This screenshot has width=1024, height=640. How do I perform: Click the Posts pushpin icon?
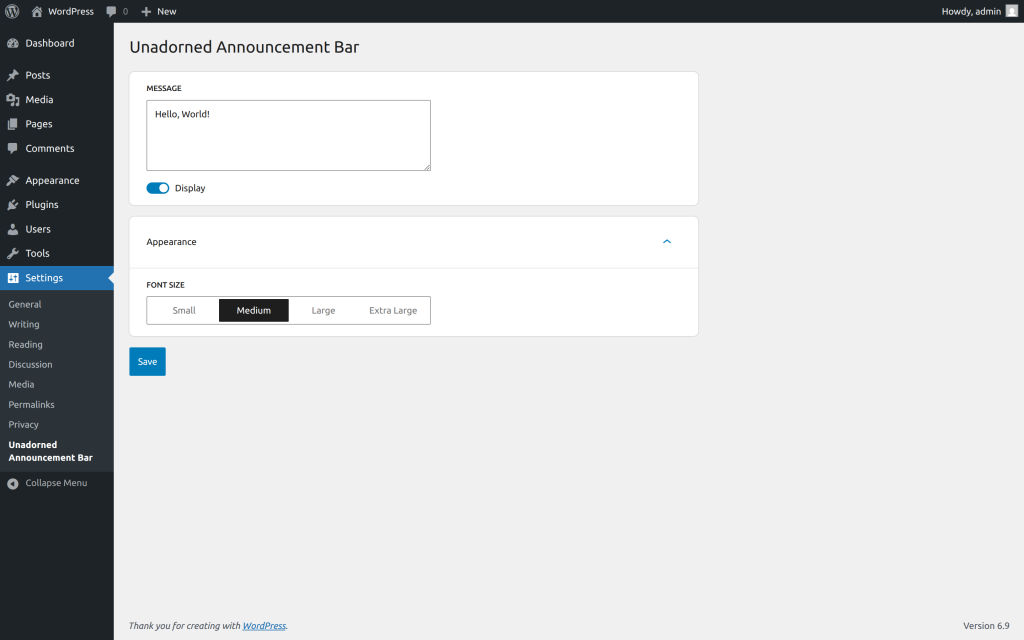(13, 75)
